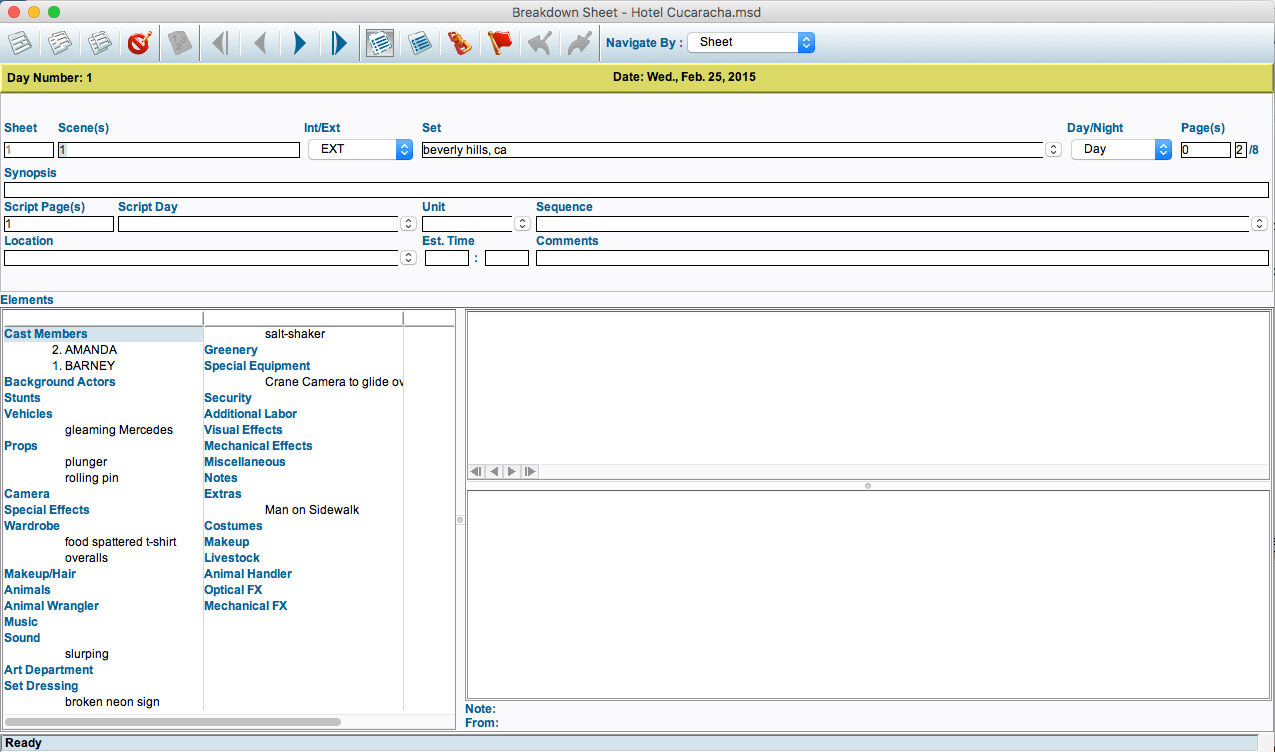1275x752 pixels.
Task: Click the forward playback arrow above notes
Action: pos(511,471)
